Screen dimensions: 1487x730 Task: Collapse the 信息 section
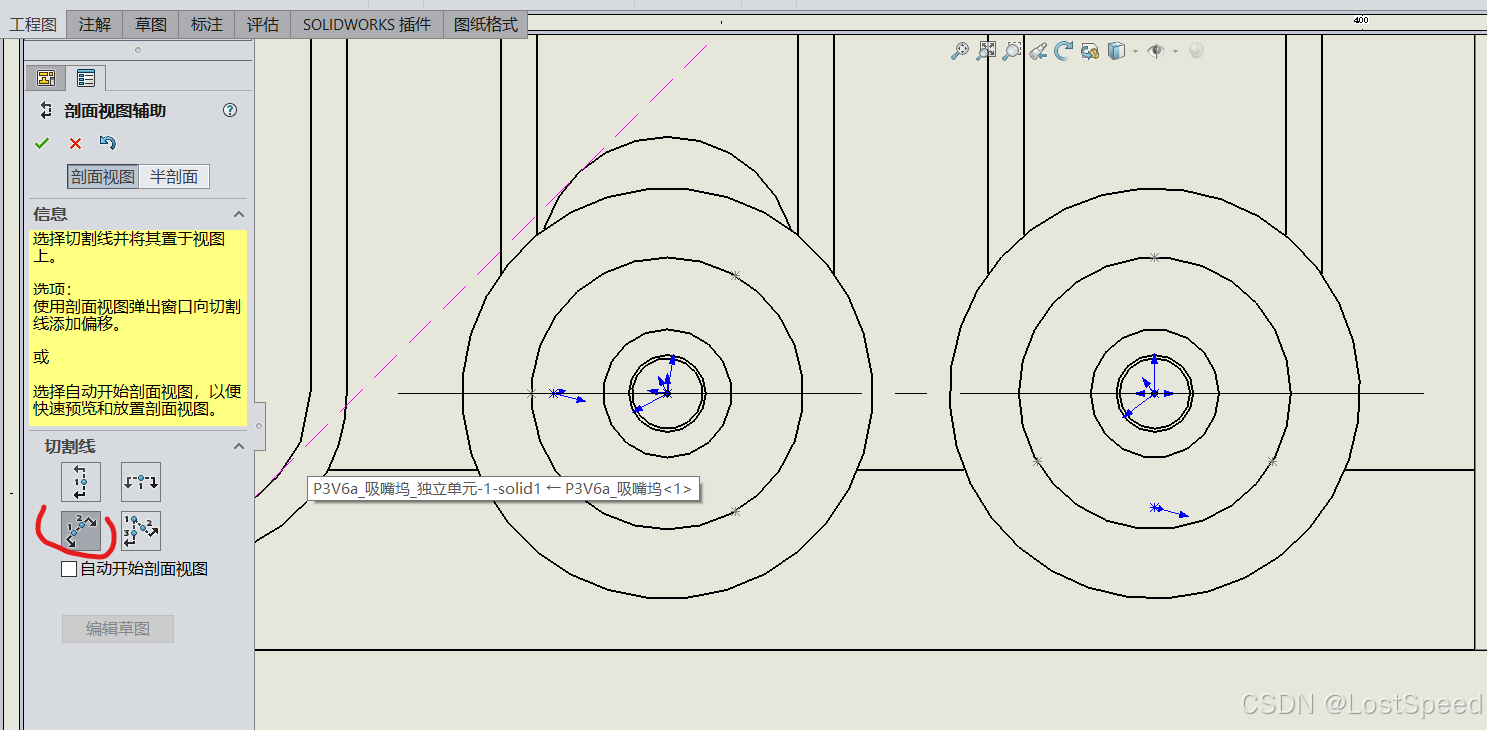tap(239, 214)
